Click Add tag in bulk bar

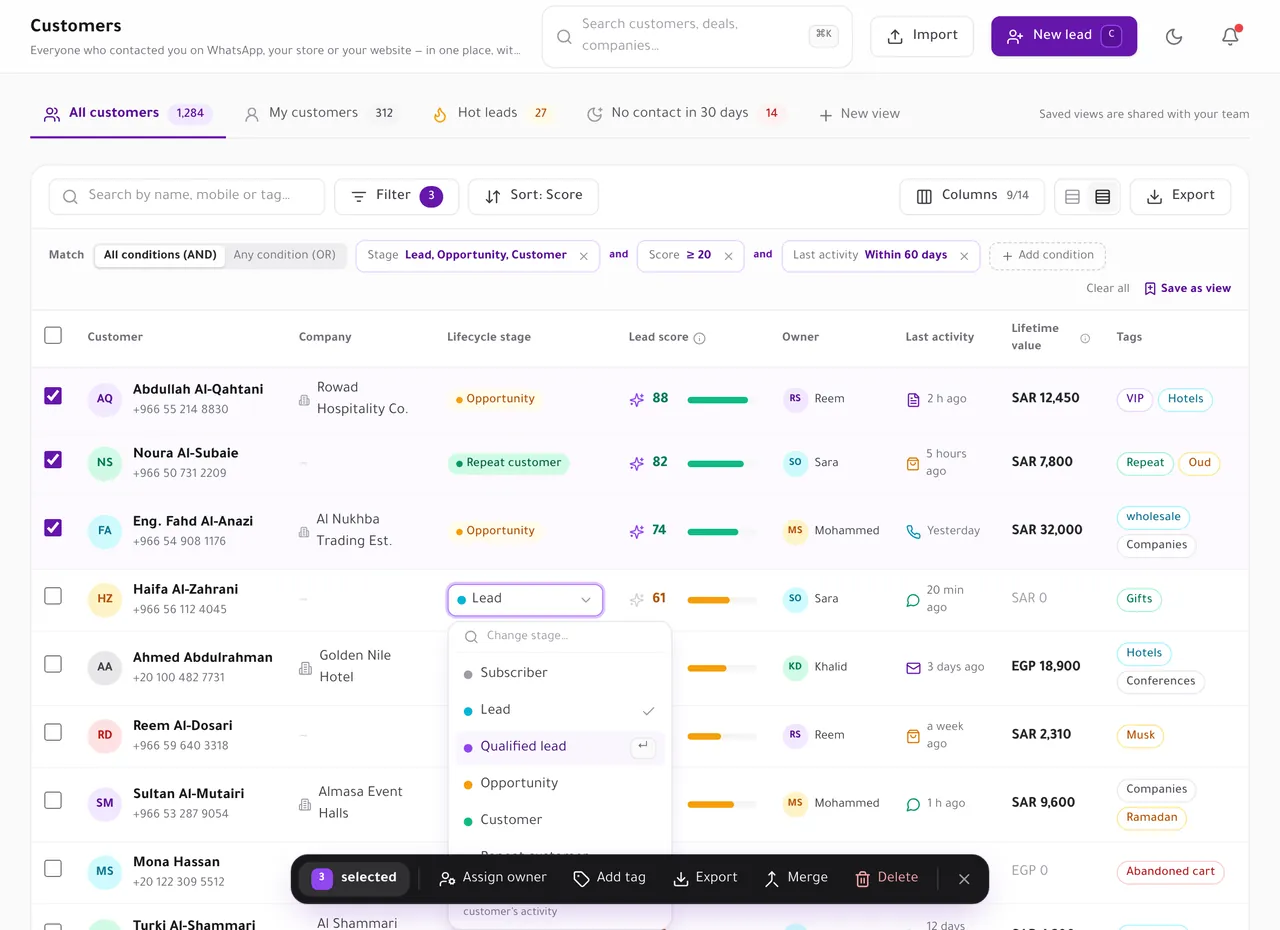[609, 878]
